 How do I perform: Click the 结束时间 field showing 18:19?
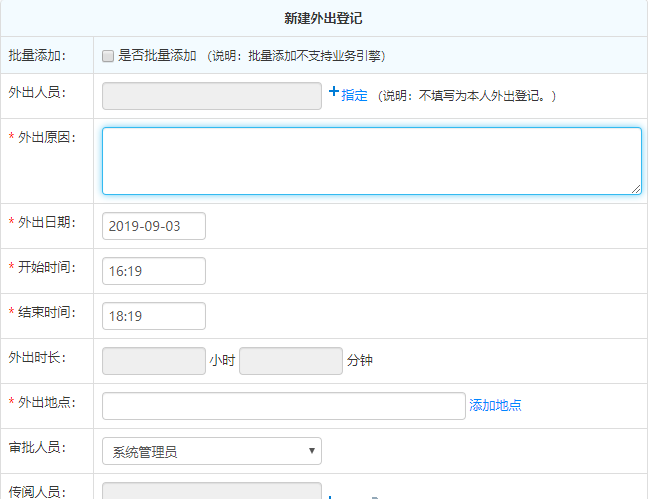click(154, 316)
